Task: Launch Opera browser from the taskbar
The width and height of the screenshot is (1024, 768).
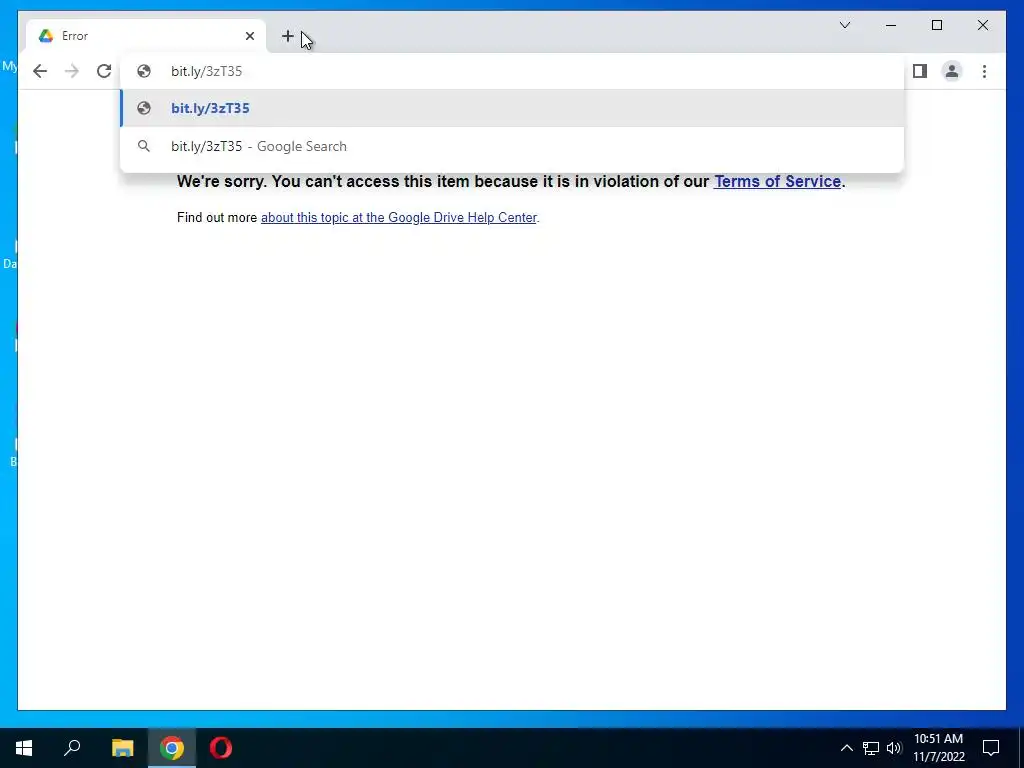Action: point(221,748)
